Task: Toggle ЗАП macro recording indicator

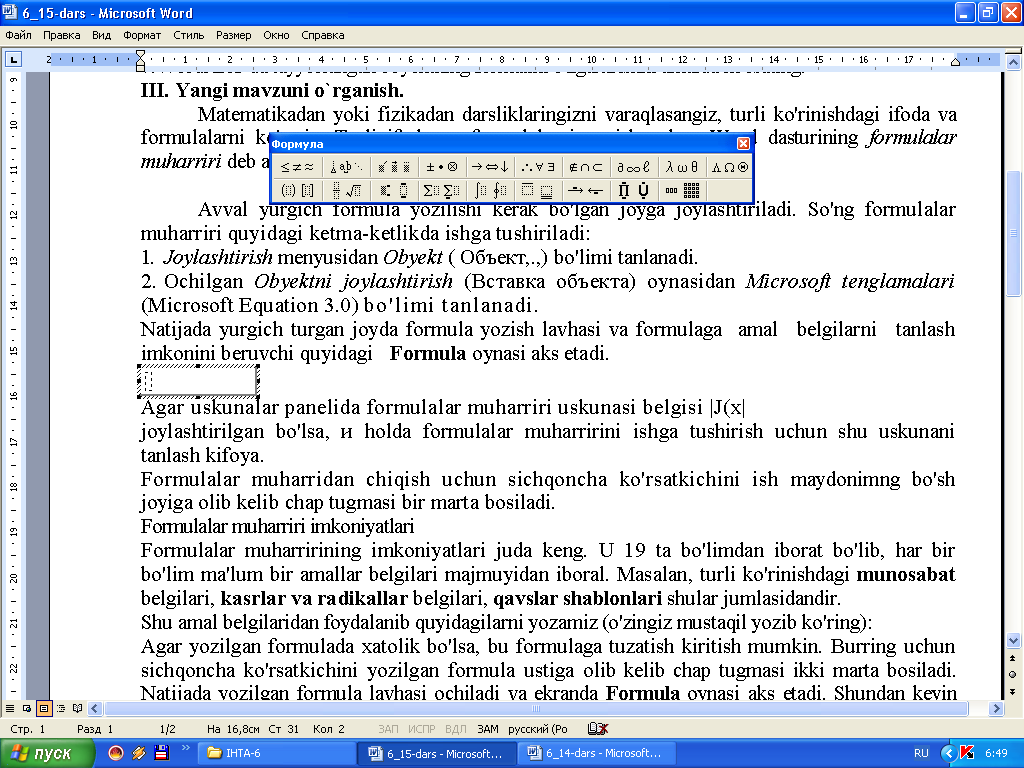Action: [388, 729]
